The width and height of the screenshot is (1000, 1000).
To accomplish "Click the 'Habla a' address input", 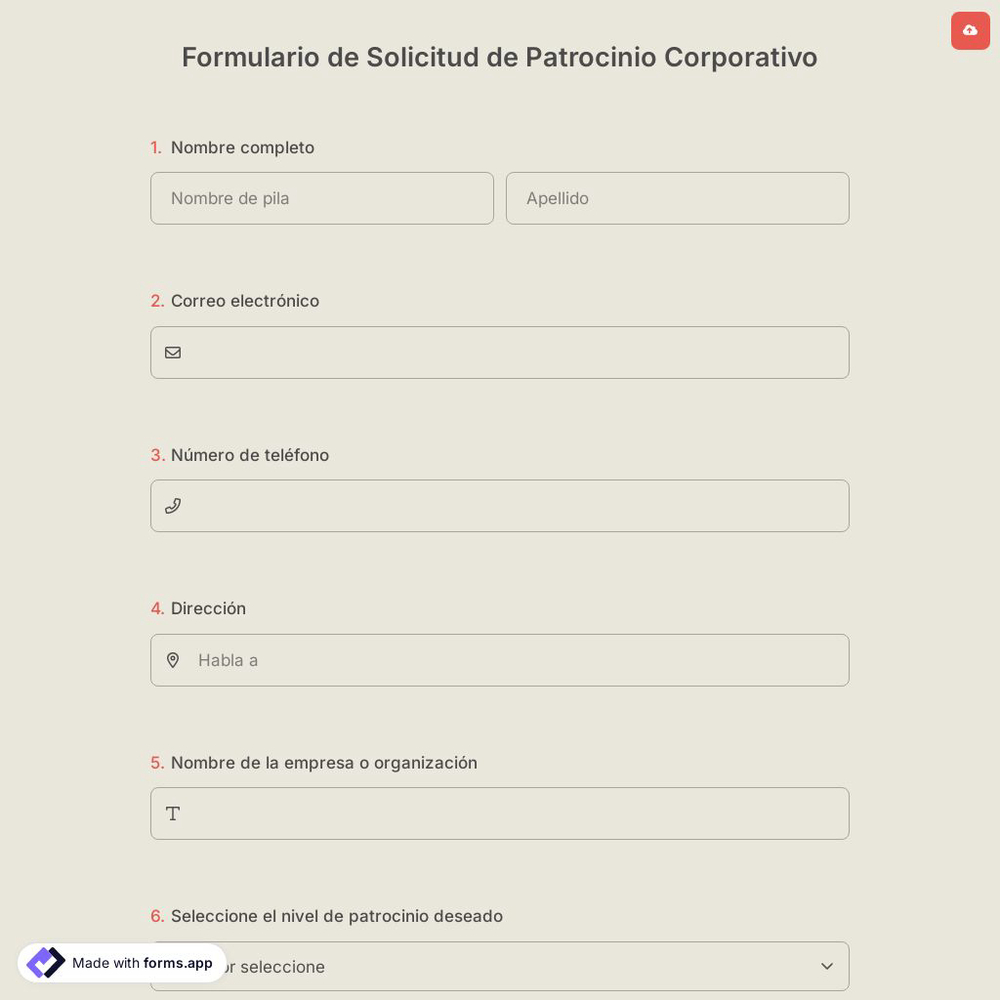I will coord(500,660).
